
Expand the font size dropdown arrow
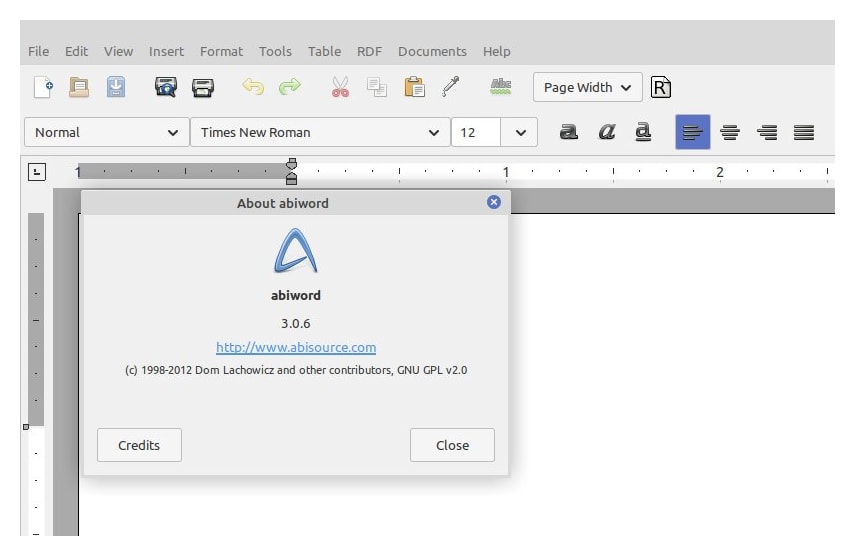click(x=520, y=132)
